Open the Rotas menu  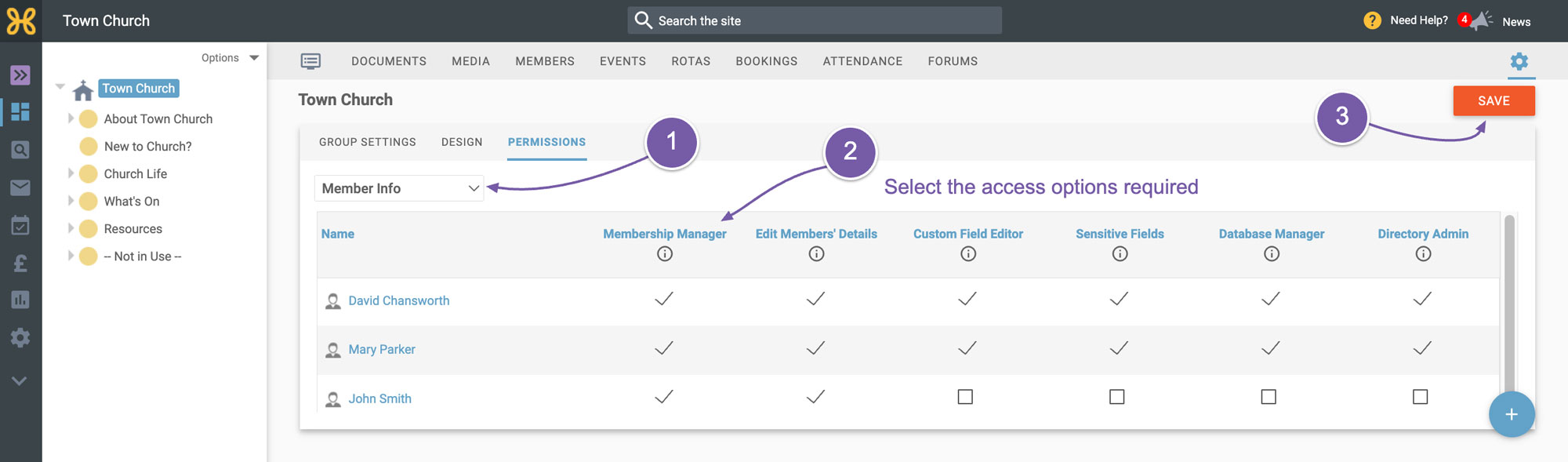(691, 61)
